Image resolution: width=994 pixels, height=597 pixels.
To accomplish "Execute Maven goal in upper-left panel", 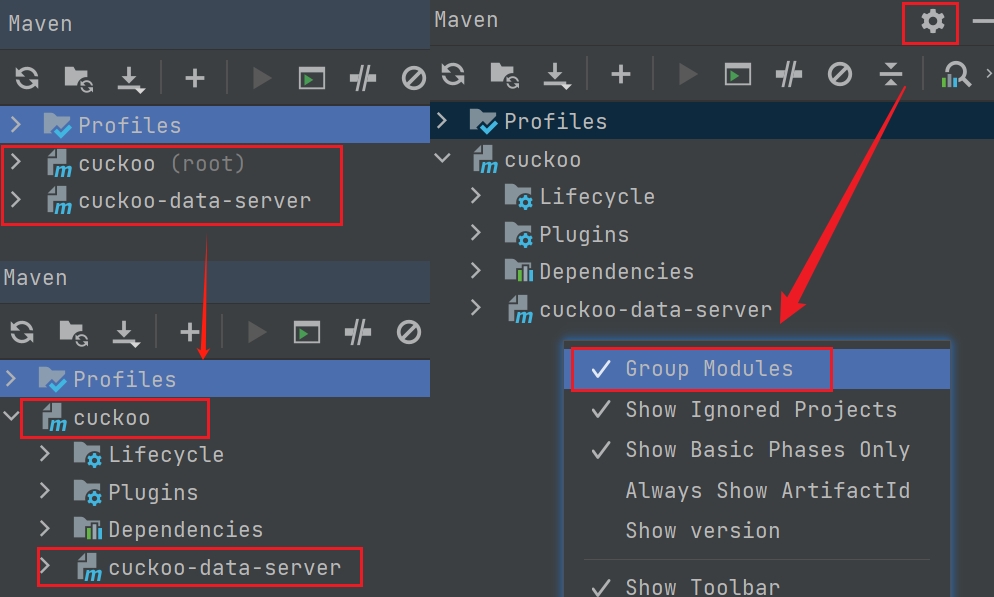I will tap(312, 79).
